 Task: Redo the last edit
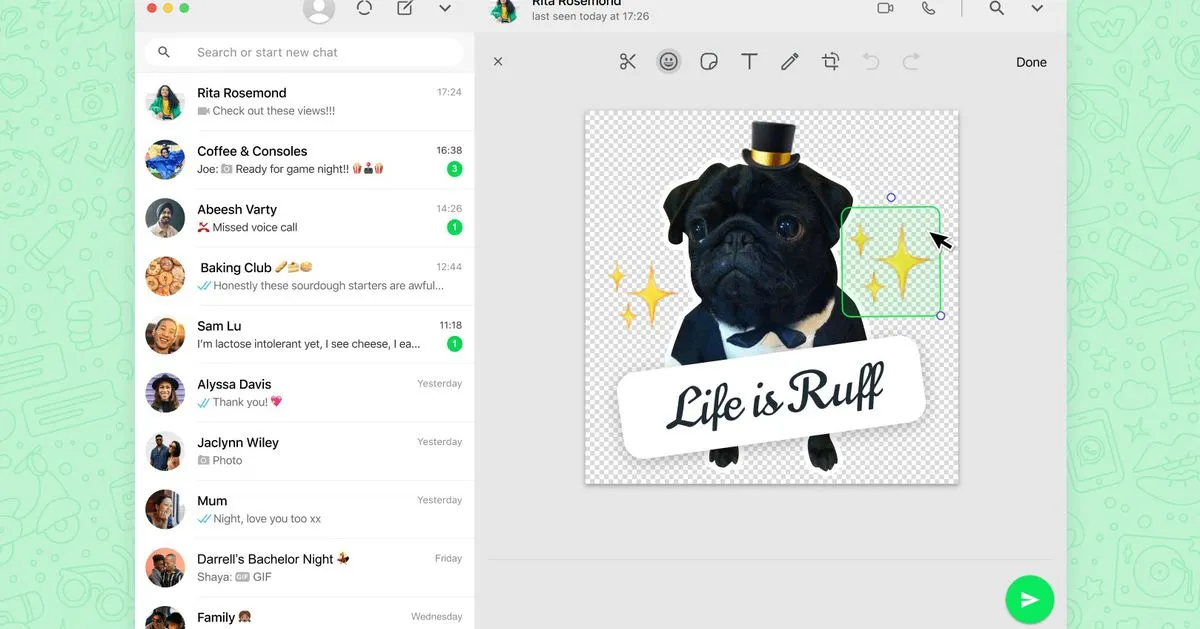pos(911,62)
